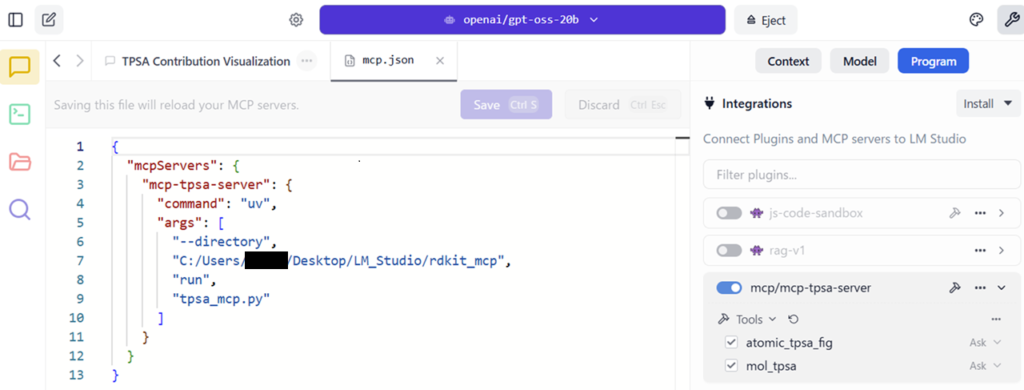Open the Install dropdown
The height and width of the screenshot is (390, 1024).
click(988, 103)
